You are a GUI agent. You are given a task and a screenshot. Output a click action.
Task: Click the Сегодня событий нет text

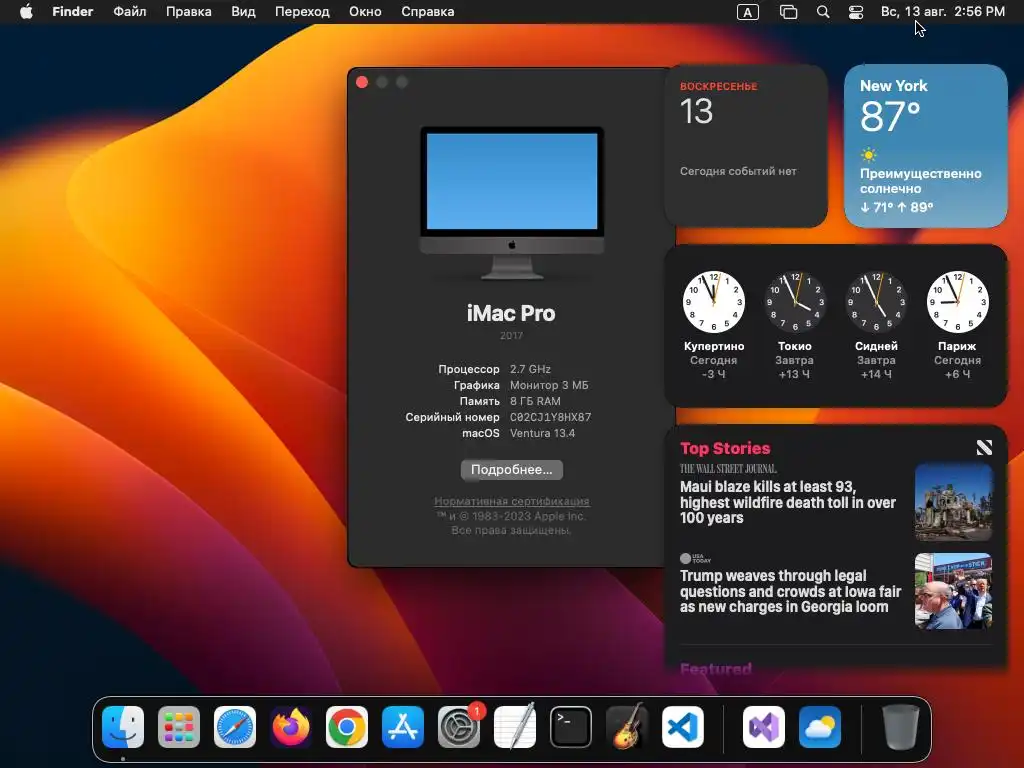(738, 171)
